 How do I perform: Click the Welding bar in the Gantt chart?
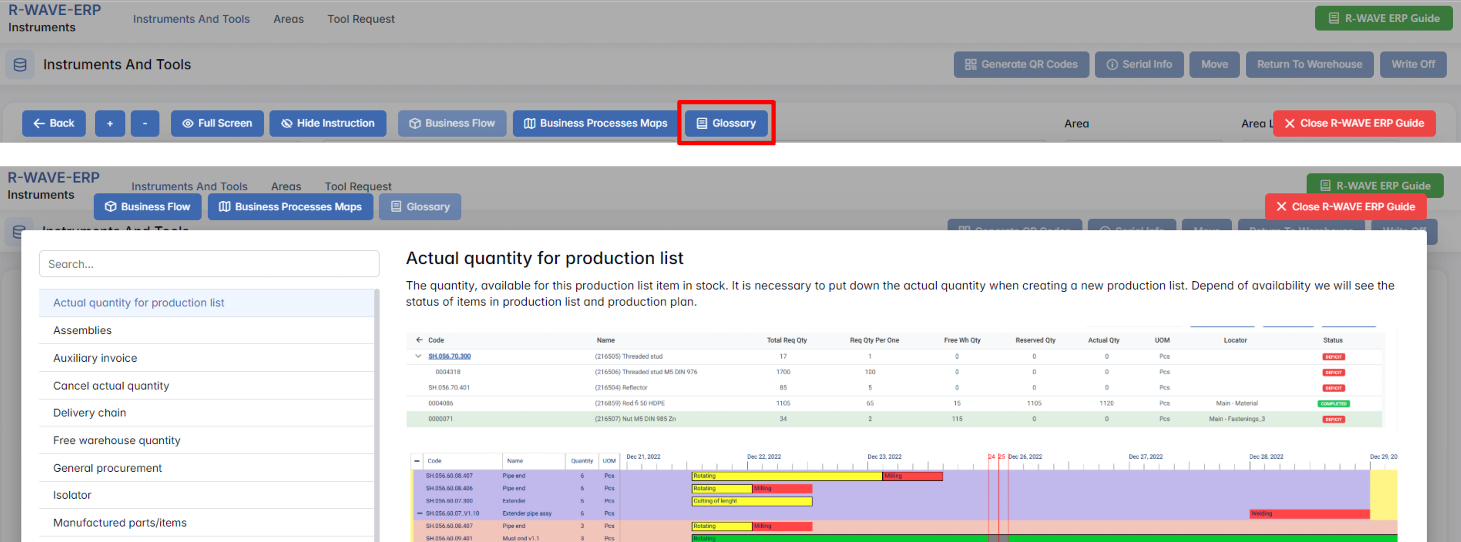coord(1308,514)
